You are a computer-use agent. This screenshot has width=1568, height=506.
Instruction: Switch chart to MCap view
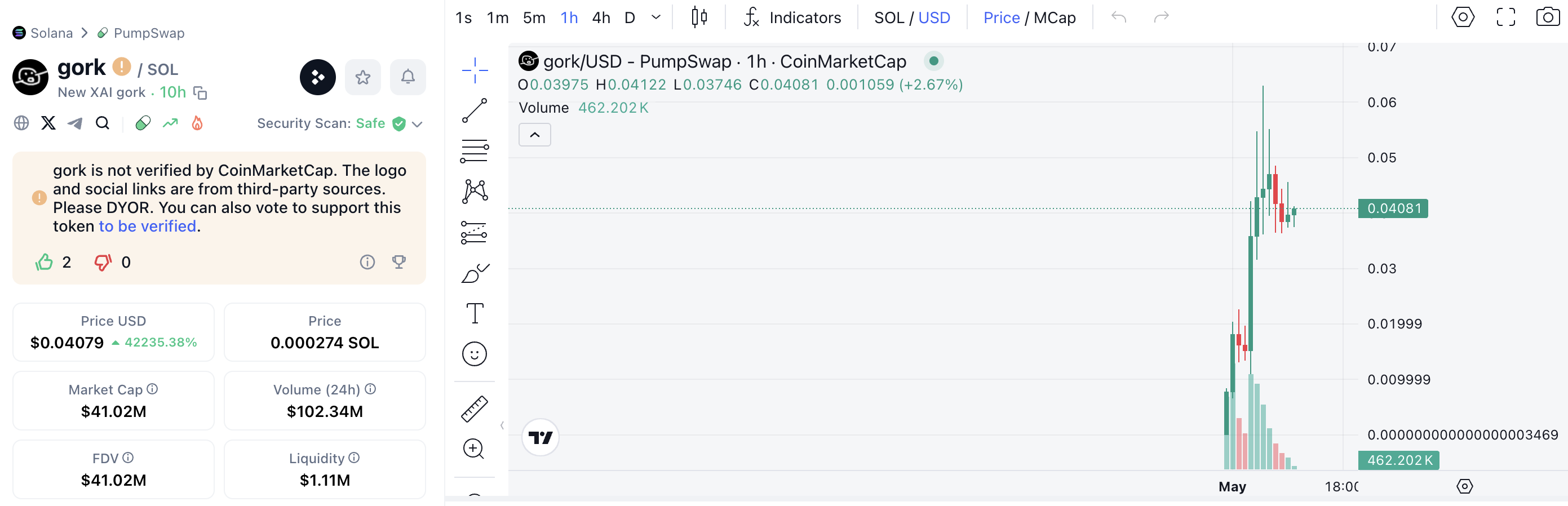1055,17
